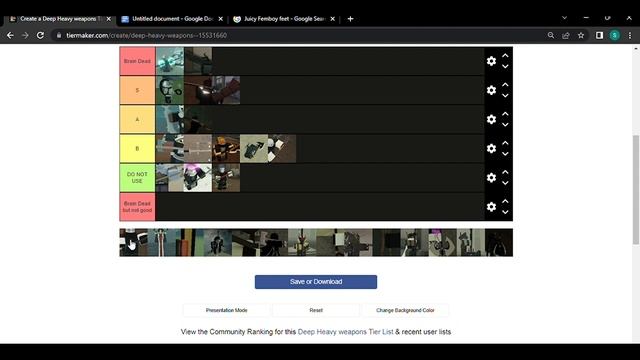Move A tier row up
640x360 pixels.
click(505, 114)
